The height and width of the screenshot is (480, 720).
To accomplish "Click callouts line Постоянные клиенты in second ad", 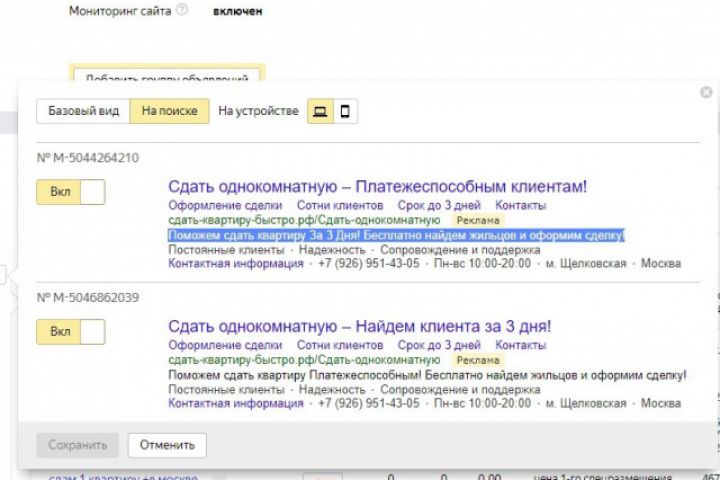I will coord(354,390).
